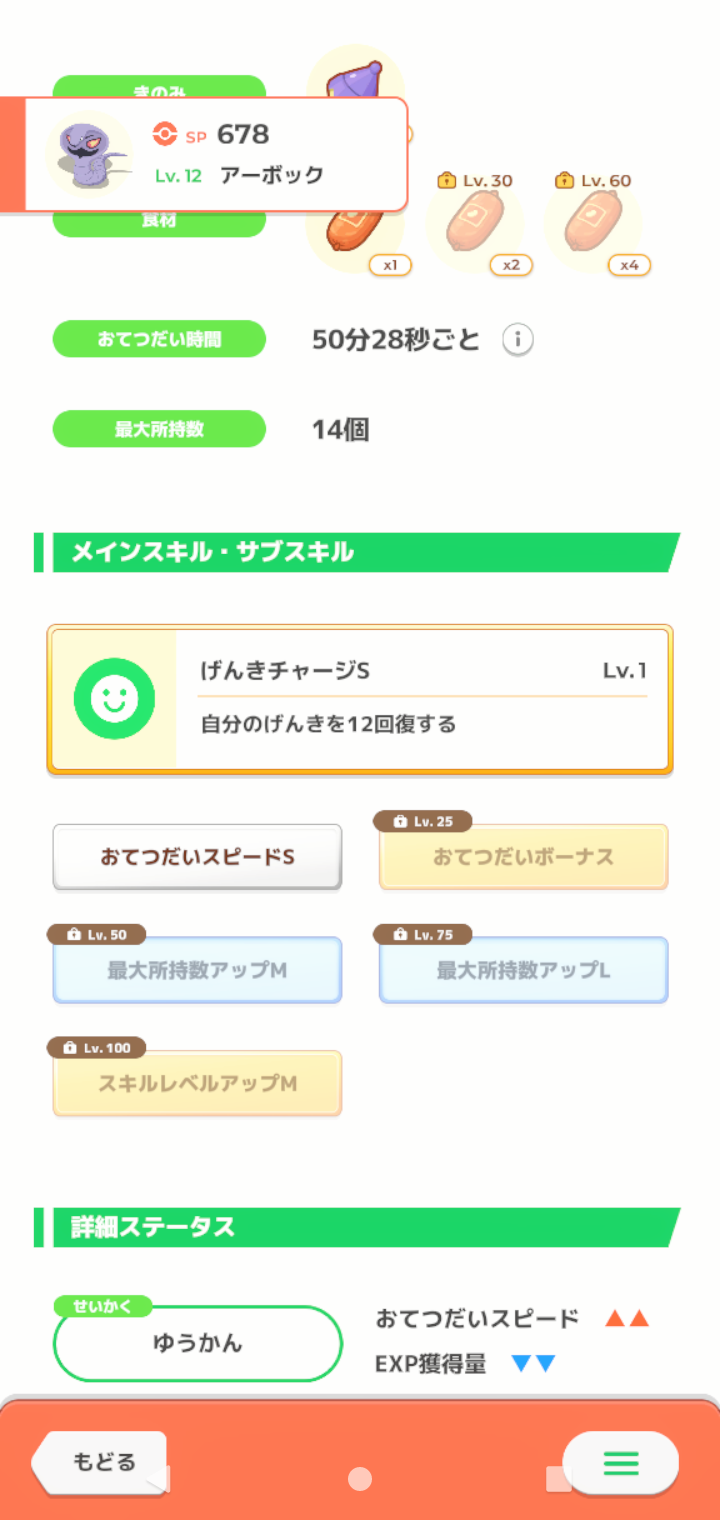Tap the おてつだいスピードS sub skill
Viewport: 720px width, 1520px height.
coord(197,857)
